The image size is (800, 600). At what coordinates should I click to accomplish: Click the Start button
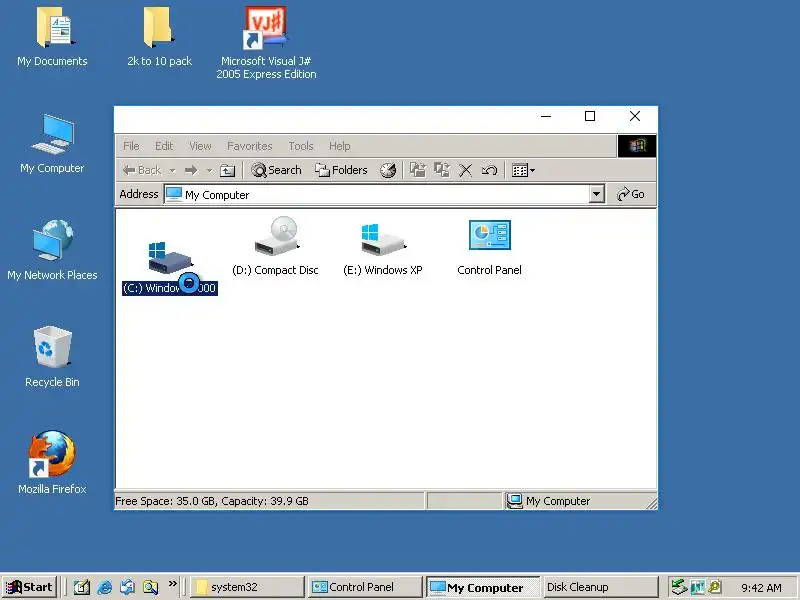tap(29, 587)
